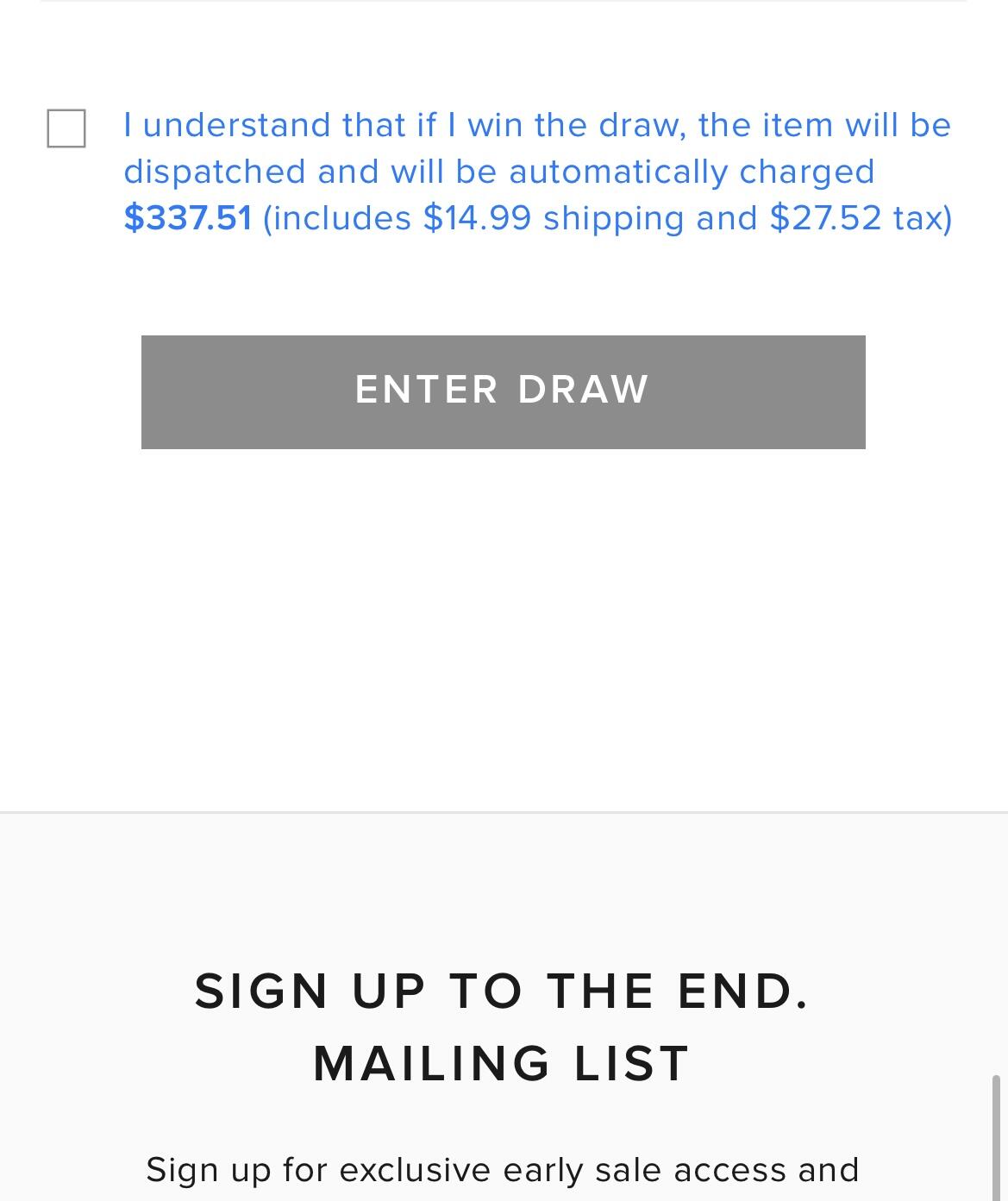Click the scrollbar thumb on right edge
Viewport: 1008px width, 1201px height.
coord(996,1137)
